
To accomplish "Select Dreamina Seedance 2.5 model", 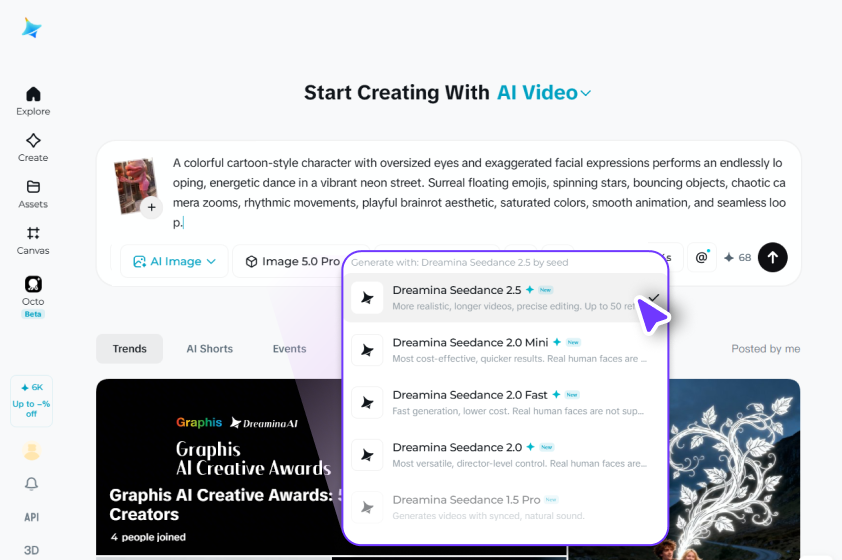I will pos(505,297).
